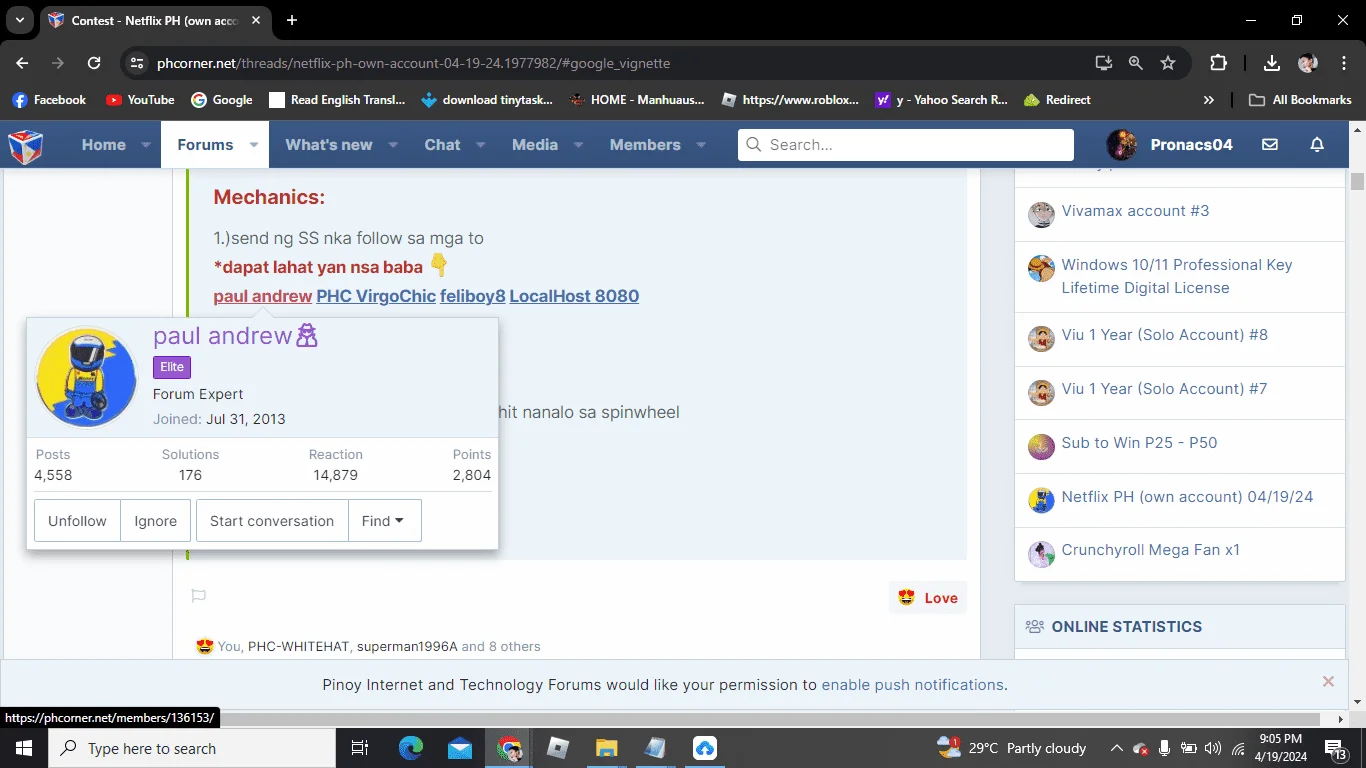
Task: Reload the page in Chrome
Action: (x=94, y=63)
